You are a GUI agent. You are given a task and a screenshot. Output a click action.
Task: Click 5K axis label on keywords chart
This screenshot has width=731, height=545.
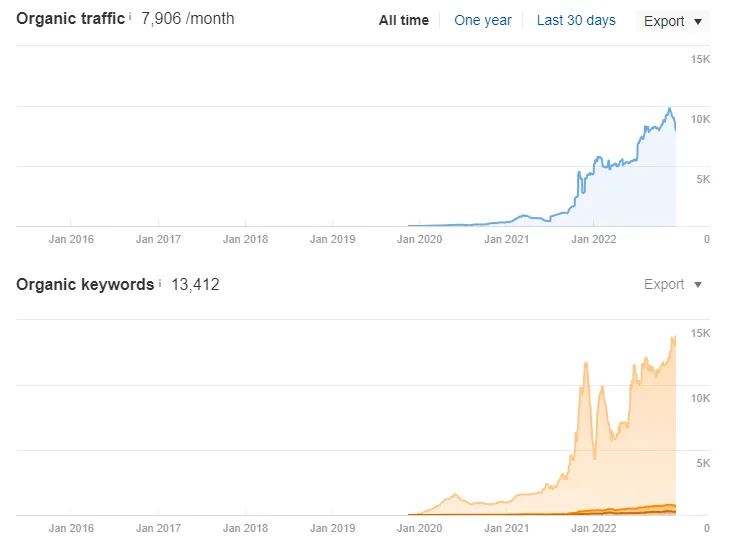pos(703,463)
